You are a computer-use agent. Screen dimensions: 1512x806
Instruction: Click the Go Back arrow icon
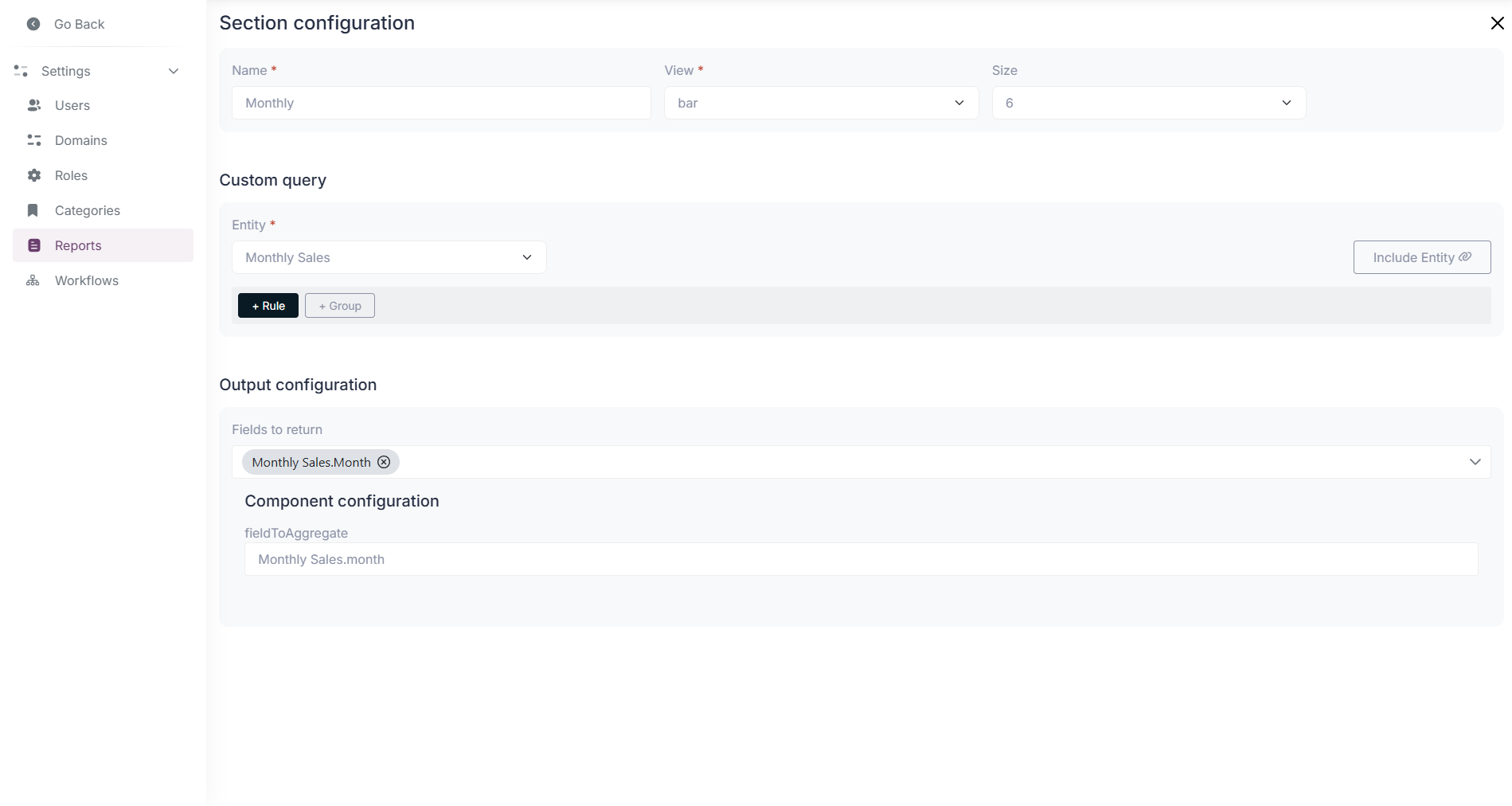(33, 24)
